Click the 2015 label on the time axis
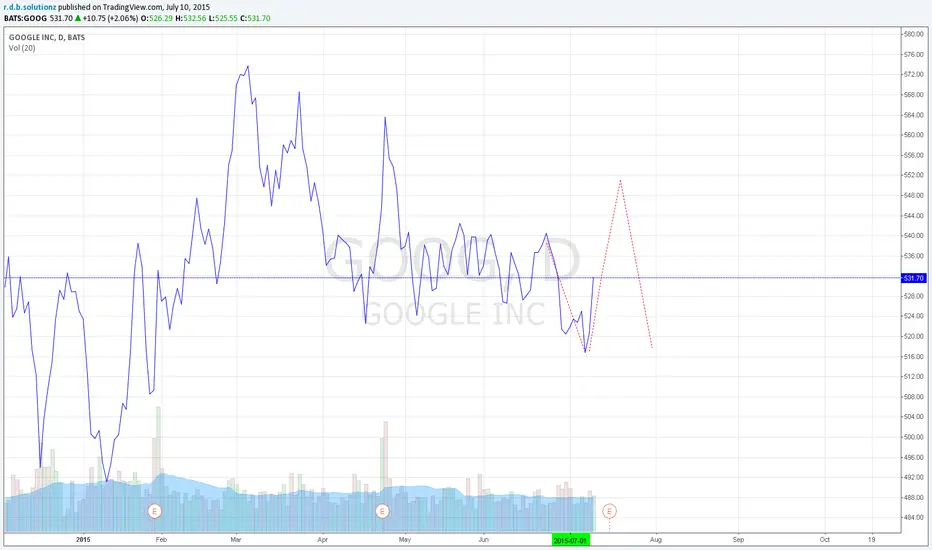Image resolution: width=932 pixels, height=550 pixels. coord(83,540)
